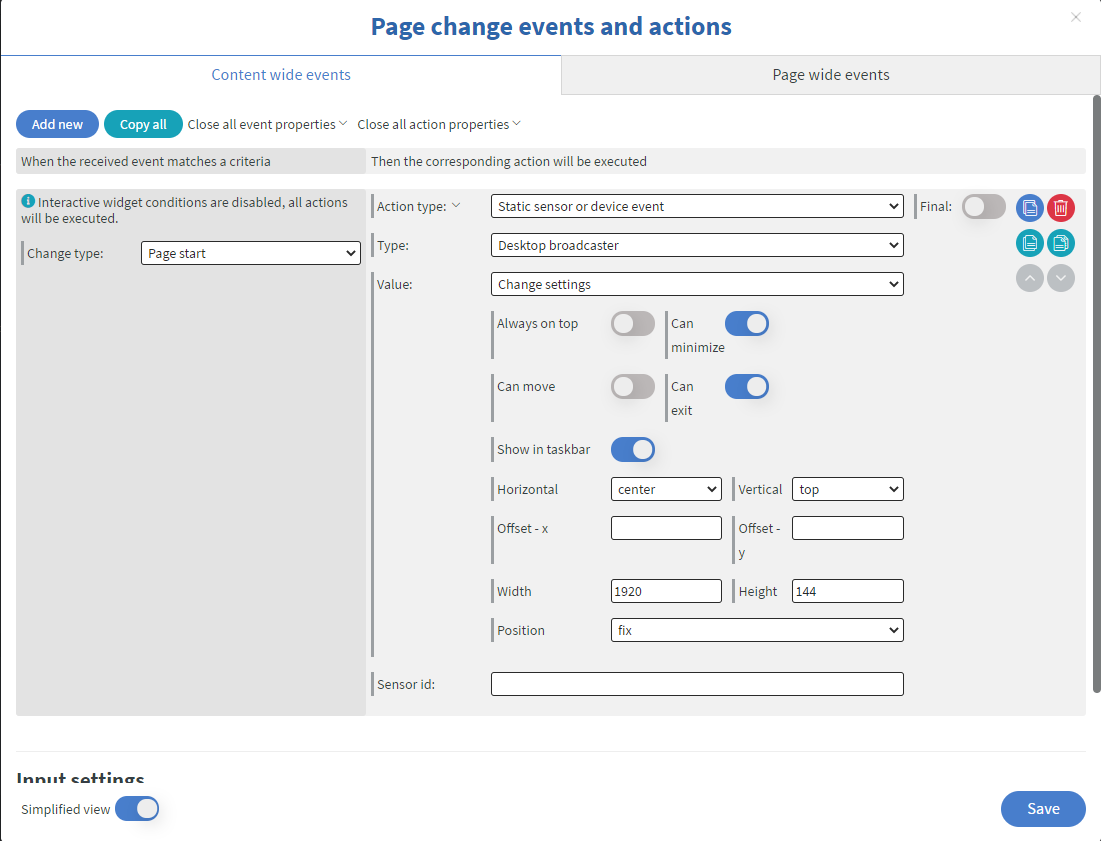The width and height of the screenshot is (1101, 841).
Task: Close the dialog with the X icon
Action: [x=1076, y=17]
